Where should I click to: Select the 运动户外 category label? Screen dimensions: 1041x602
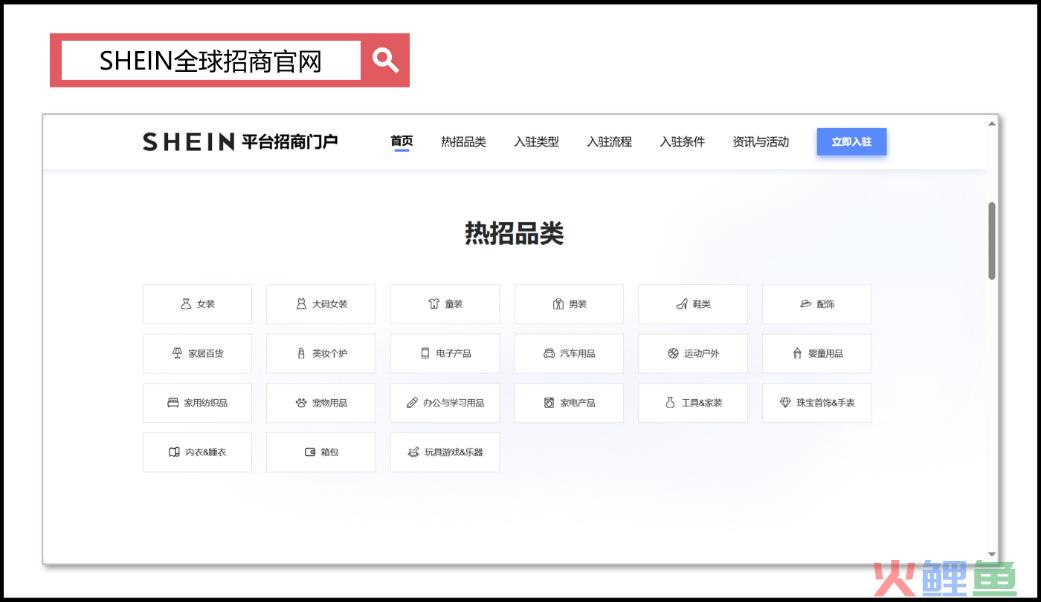point(702,353)
